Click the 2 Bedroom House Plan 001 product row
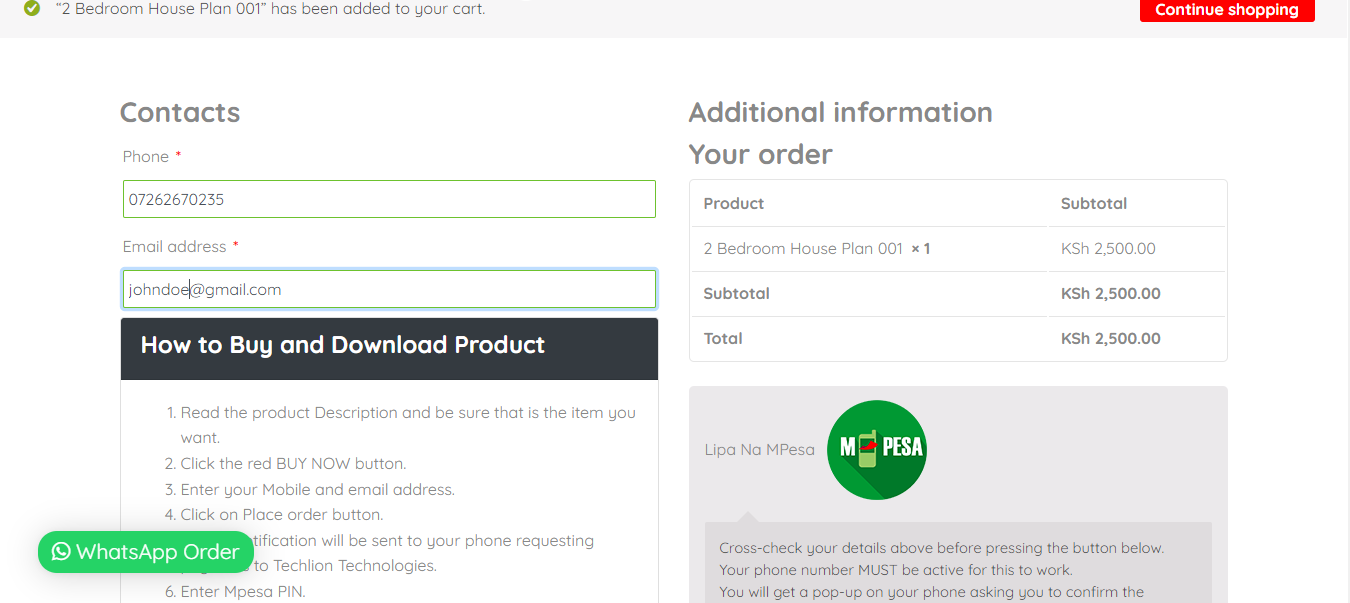1350x603 pixels. tap(958, 248)
